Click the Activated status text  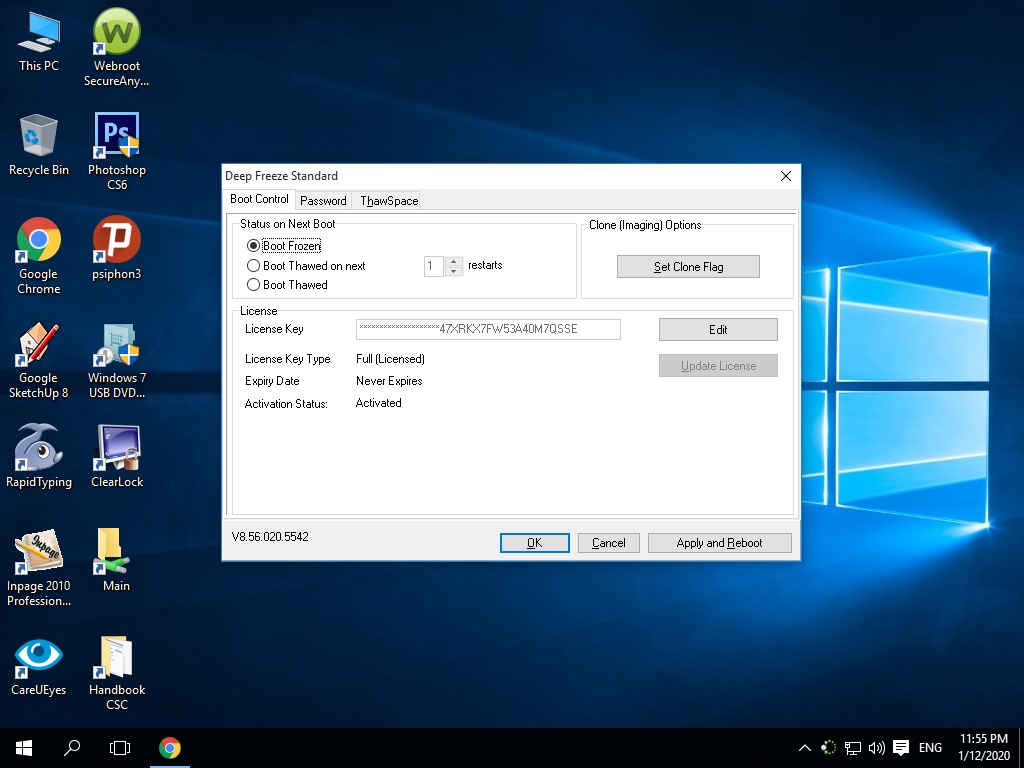379,403
